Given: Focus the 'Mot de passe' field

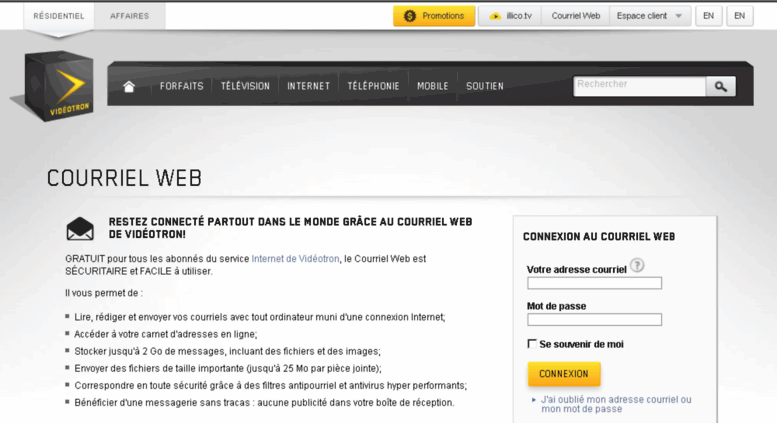Looking at the screenshot, I should pyautogui.click(x=594, y=319).
